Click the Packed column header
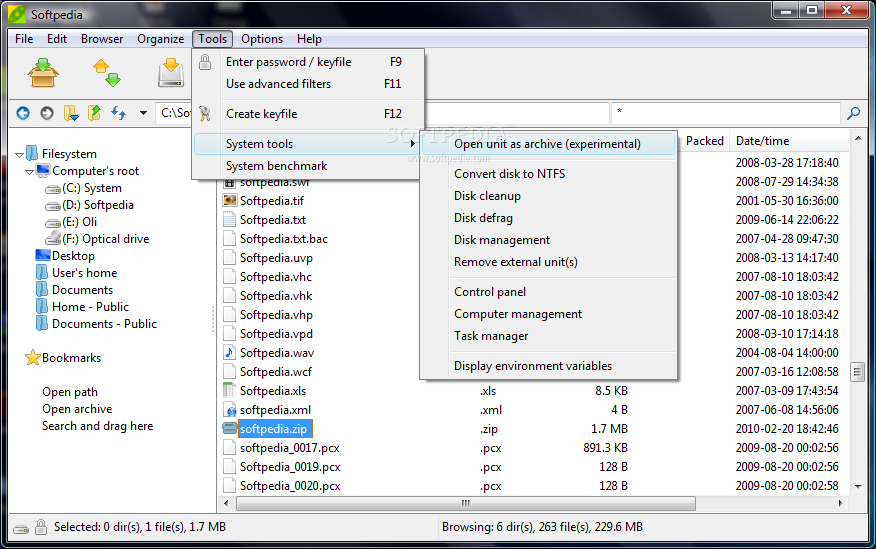Screen dimensions: 876x549 point(704,141)
